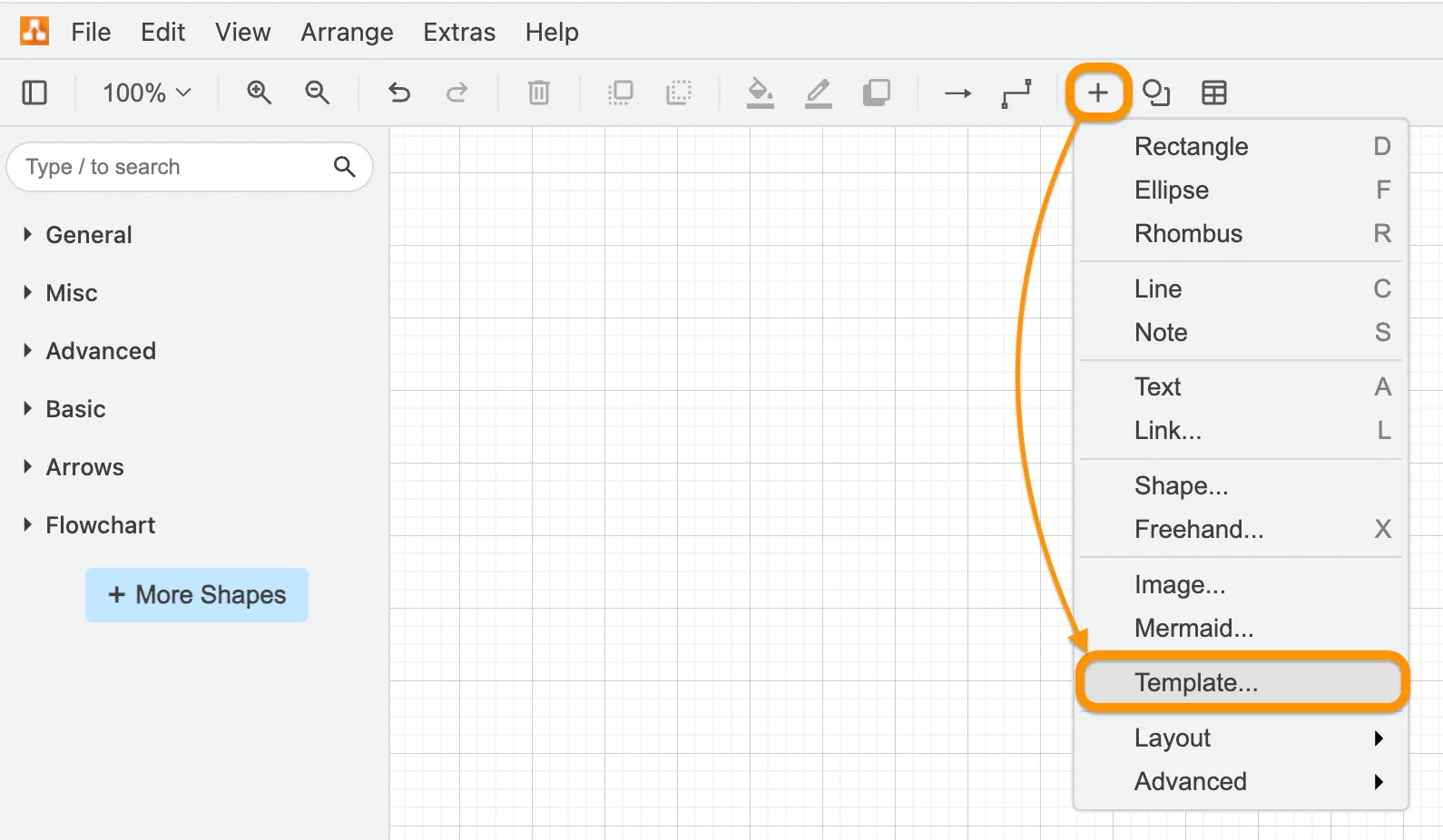Choose Template... from the insert menu
This screenshot has height=840, width=1443.
tap(1195, 682)
